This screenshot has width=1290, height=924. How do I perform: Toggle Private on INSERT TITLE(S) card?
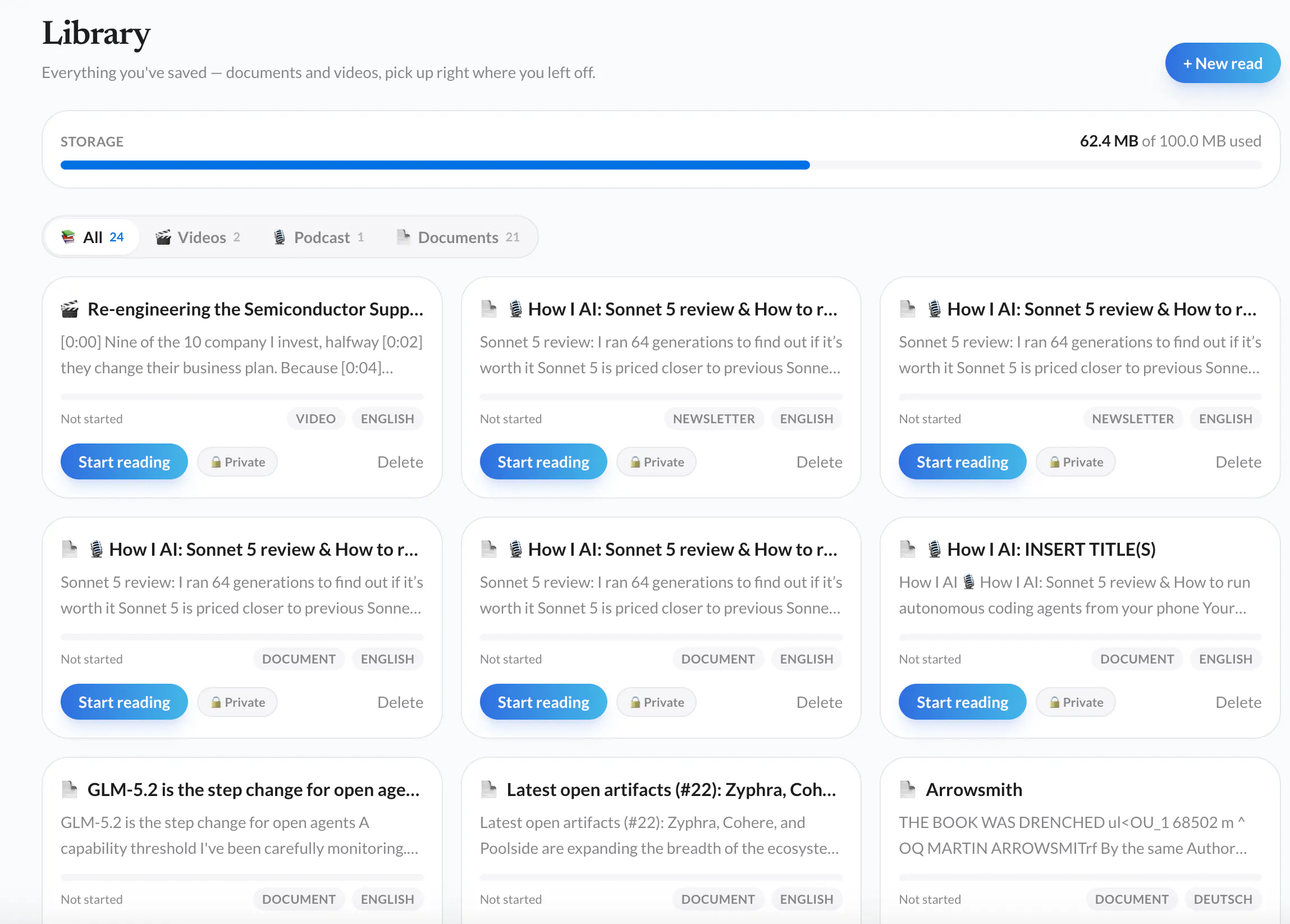[1076, 702]
